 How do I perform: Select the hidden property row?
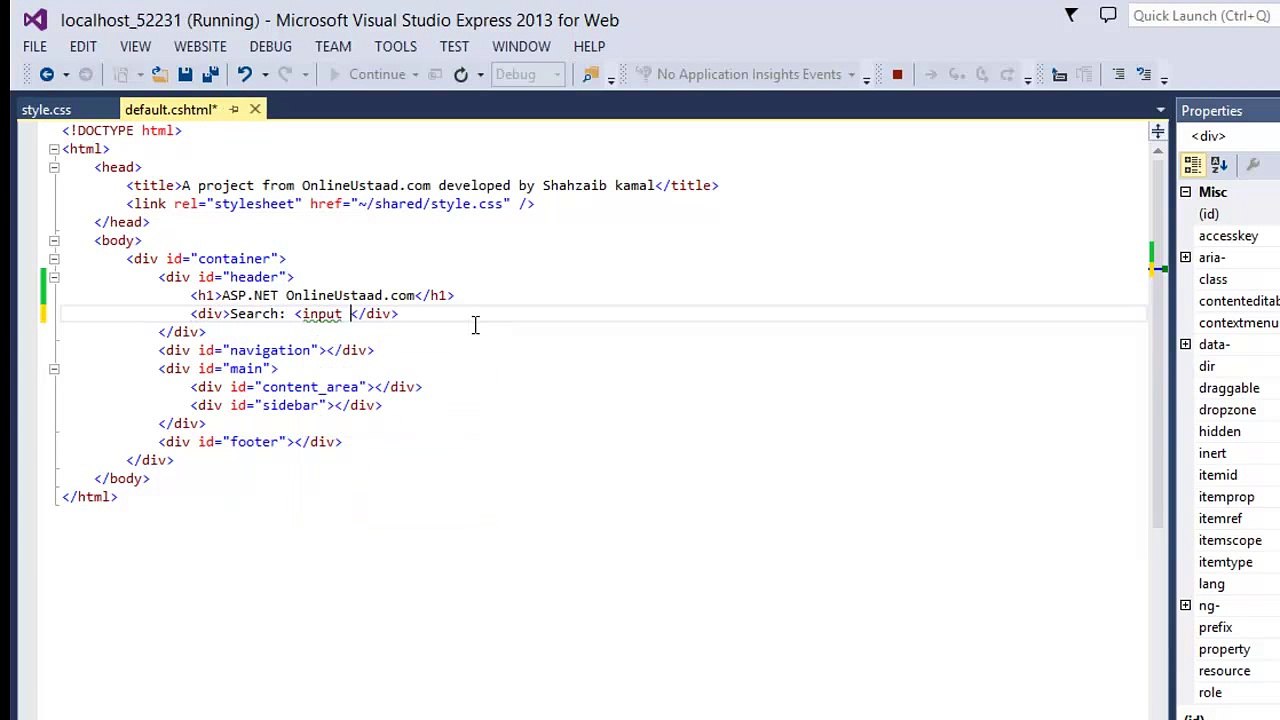[1229, 431]
